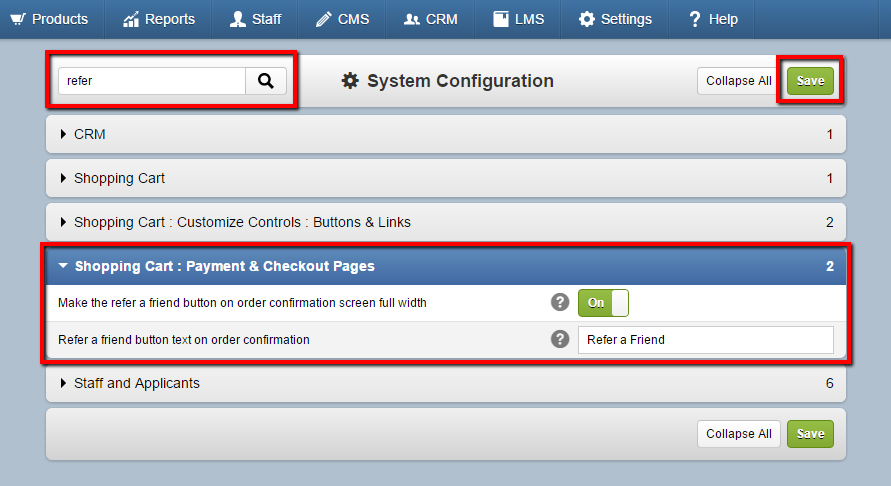891x486 pixels.
Task: Click the Make the refer a friend button label
Action: [242, 302]
